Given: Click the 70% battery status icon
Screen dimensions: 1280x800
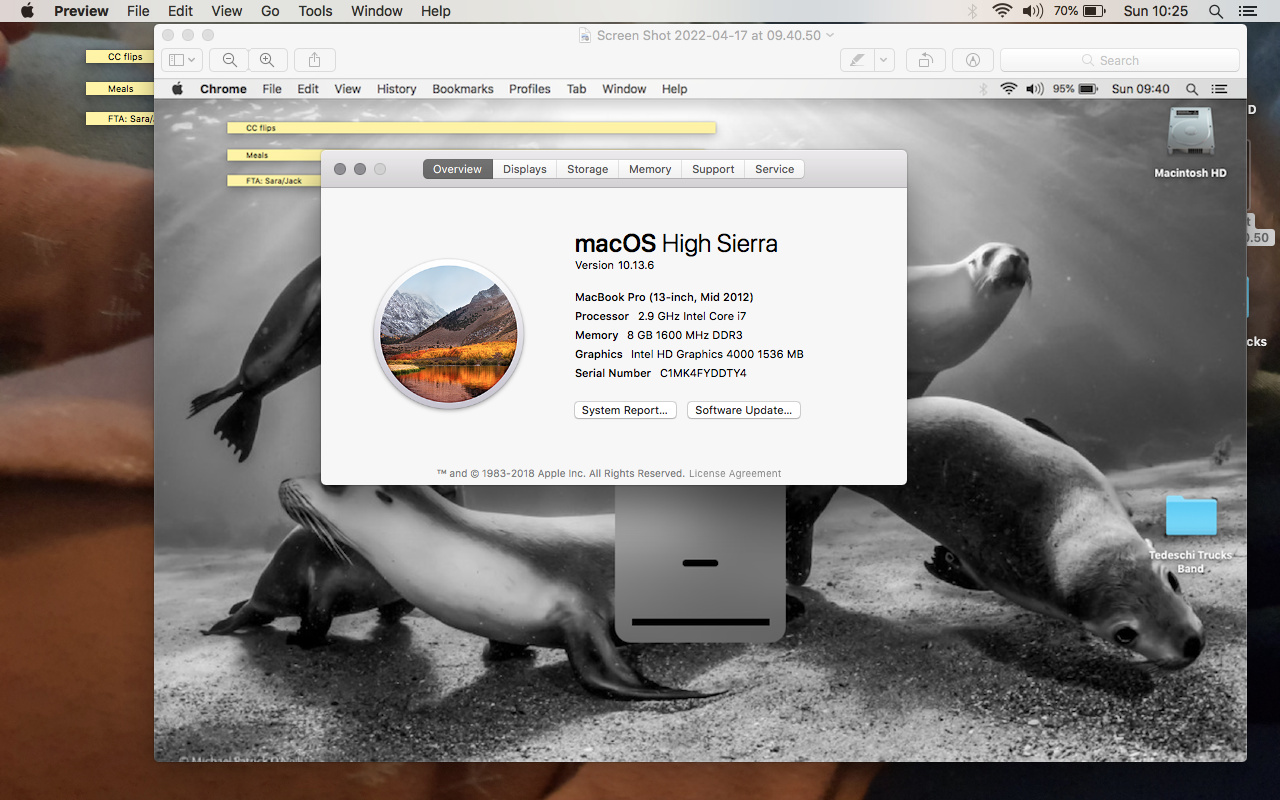Looking at the screenshot, I should point(1079,11).
